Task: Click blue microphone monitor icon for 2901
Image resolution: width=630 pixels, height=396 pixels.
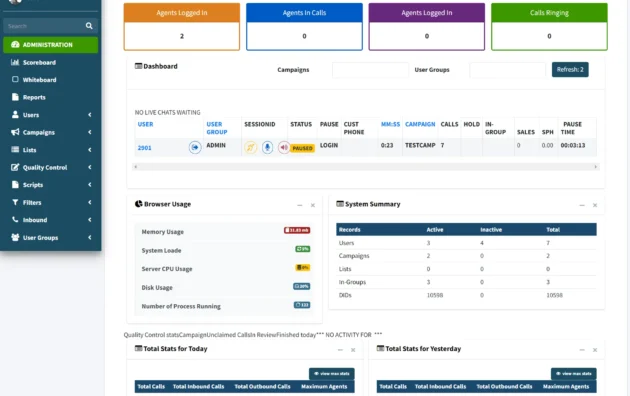Action: (x=267, y=147)
